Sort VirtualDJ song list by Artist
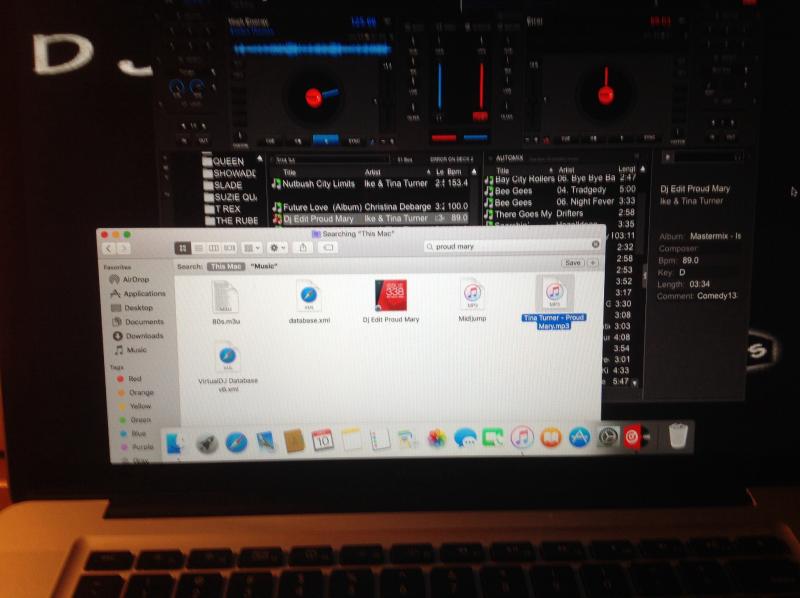The height and width of the screenshot is (598, 800). pos(372,172)
